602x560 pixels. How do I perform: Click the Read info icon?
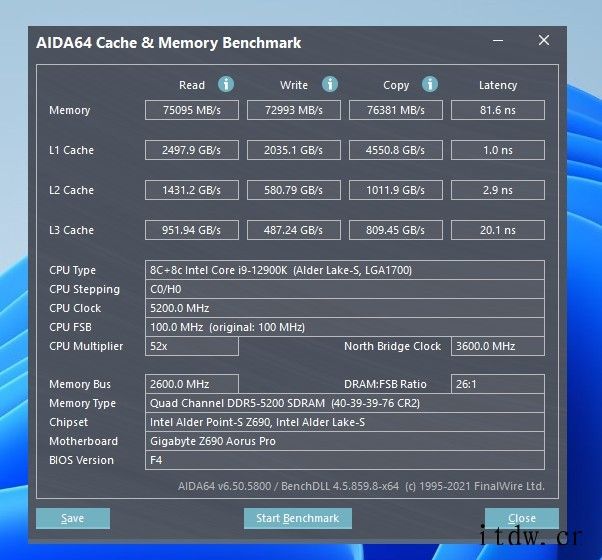226,84
